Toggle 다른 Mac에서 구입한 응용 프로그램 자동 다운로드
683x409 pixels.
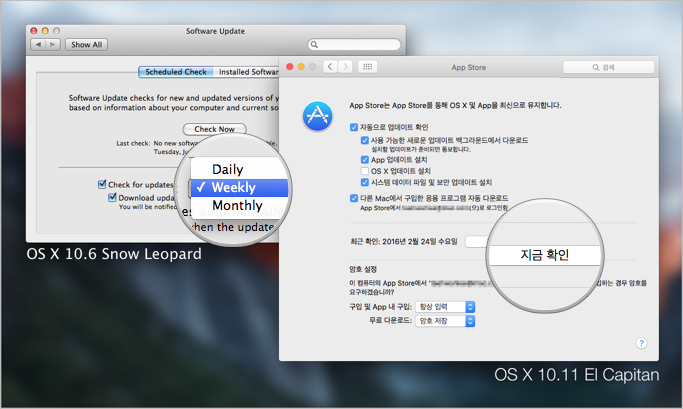354,198
